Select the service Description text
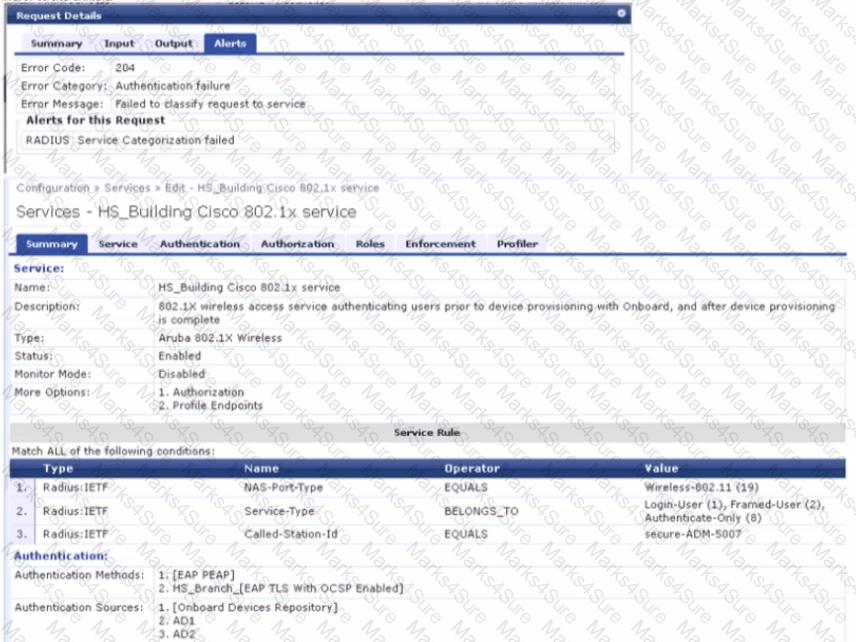Image resolution: width=856 pixels, height=642 pixels. (x=497, y=313)
